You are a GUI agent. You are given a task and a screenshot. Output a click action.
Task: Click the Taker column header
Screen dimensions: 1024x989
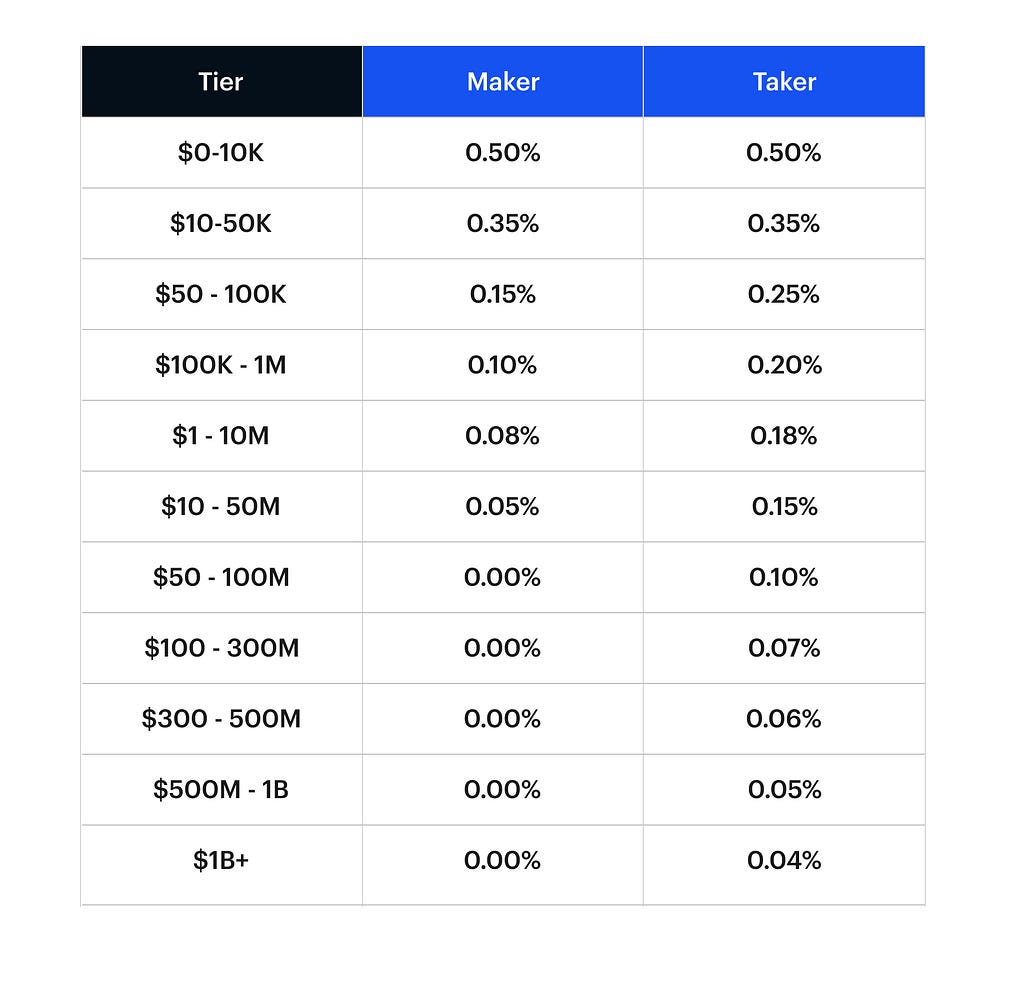click(784, 82)
